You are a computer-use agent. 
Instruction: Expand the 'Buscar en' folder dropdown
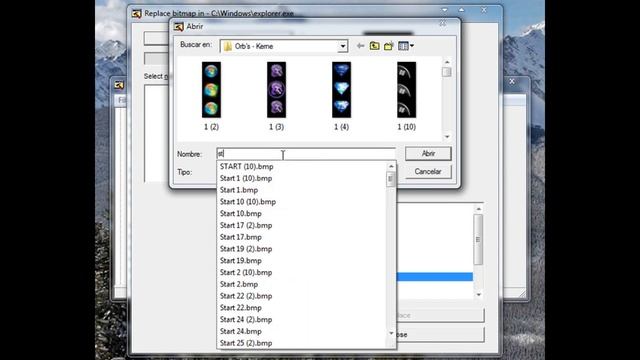tap(343, 46)
